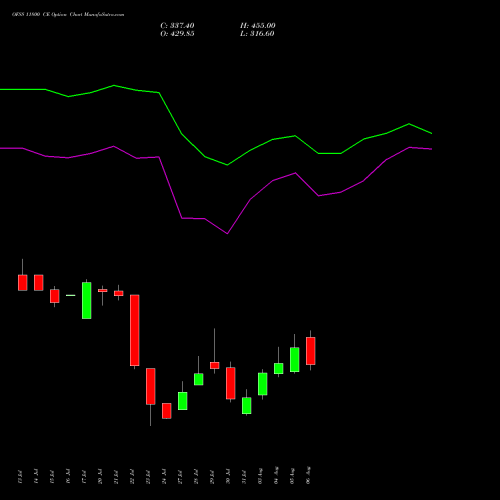
Task: Select the 23 Jul red candle
Action: point(151,386)
